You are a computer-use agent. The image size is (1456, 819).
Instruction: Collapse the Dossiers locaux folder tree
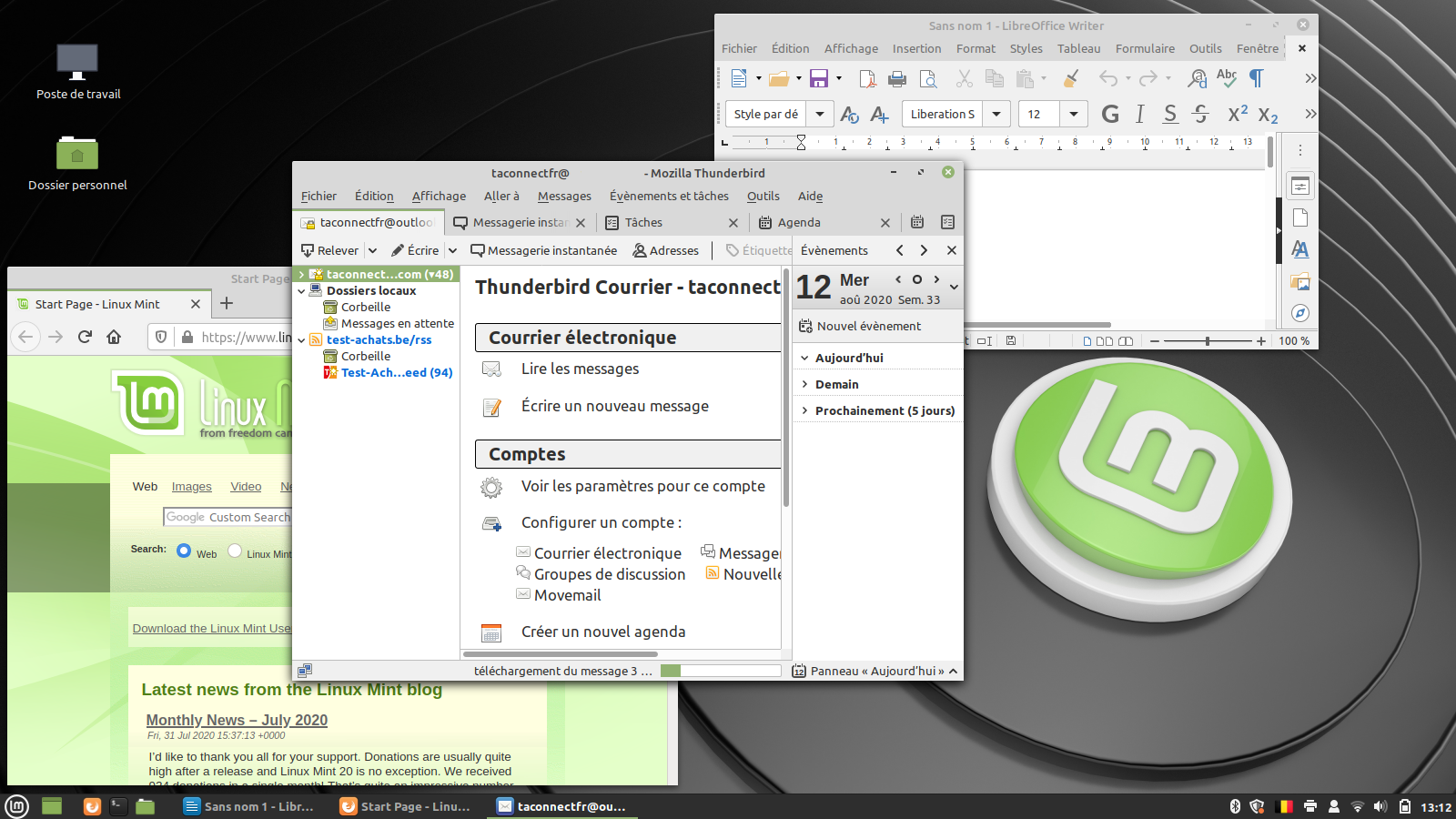pyautogui.click(x=301, y=291)
